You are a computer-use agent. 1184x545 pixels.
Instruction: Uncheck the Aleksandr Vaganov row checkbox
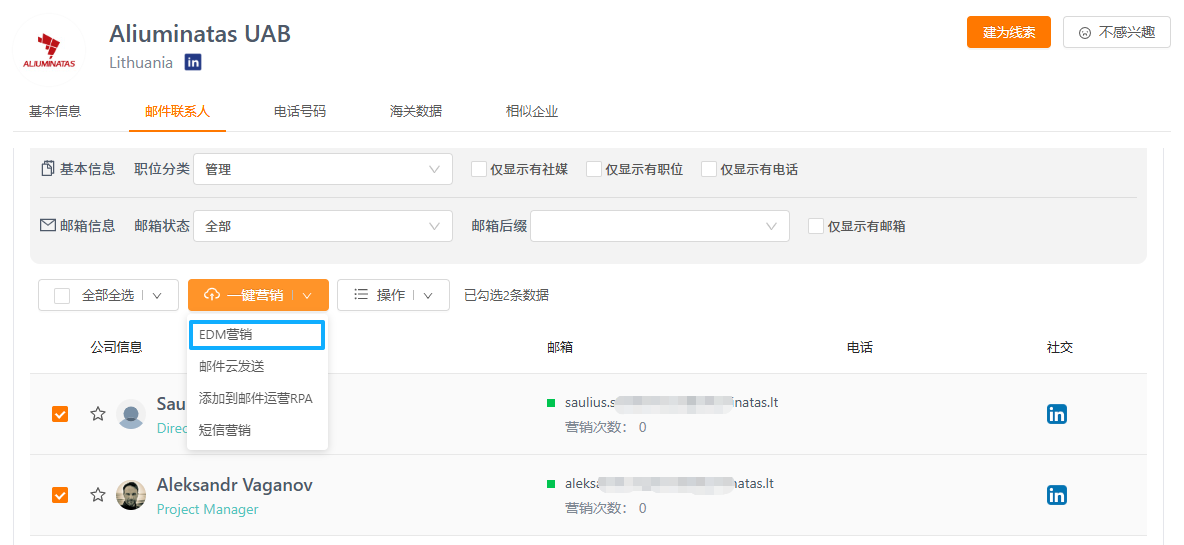[x=60, y=495]
